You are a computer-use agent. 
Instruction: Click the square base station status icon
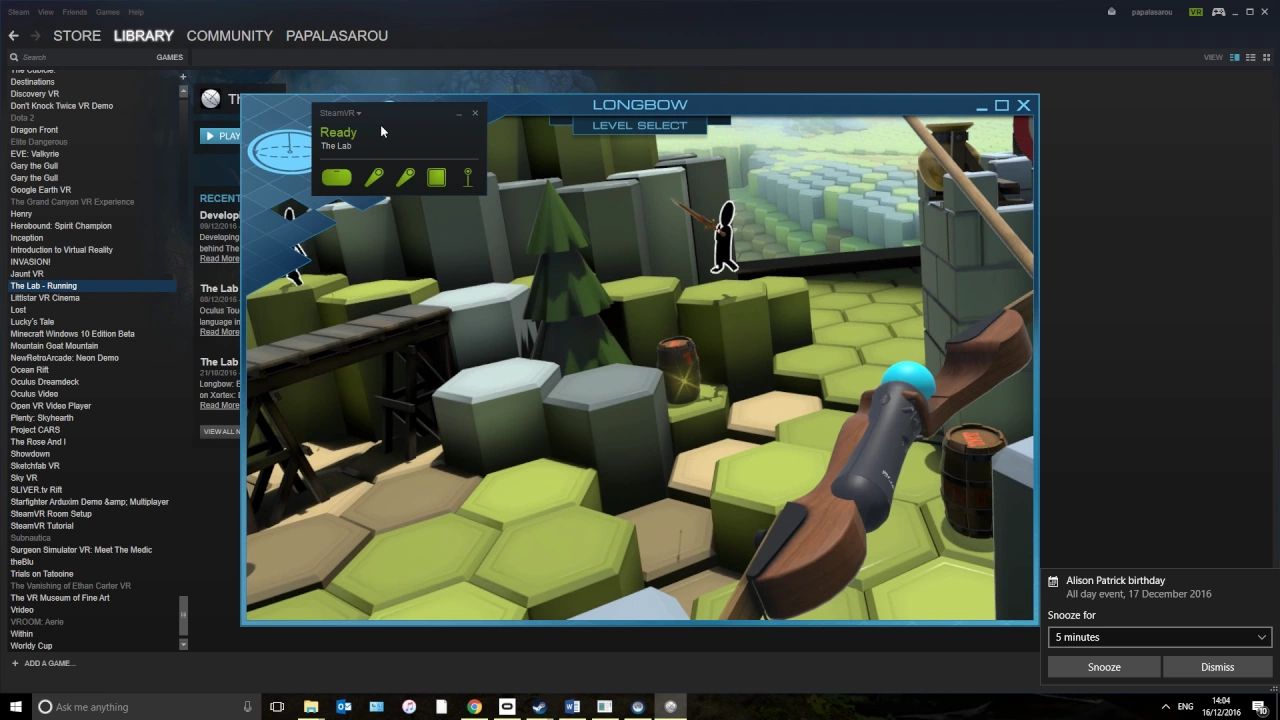pos(436,177)
